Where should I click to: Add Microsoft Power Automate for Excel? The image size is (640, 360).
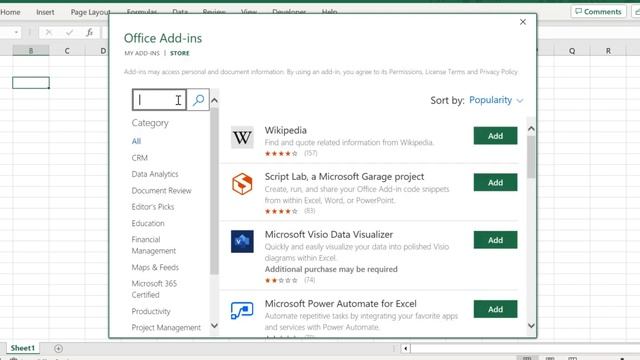point(495,309)
